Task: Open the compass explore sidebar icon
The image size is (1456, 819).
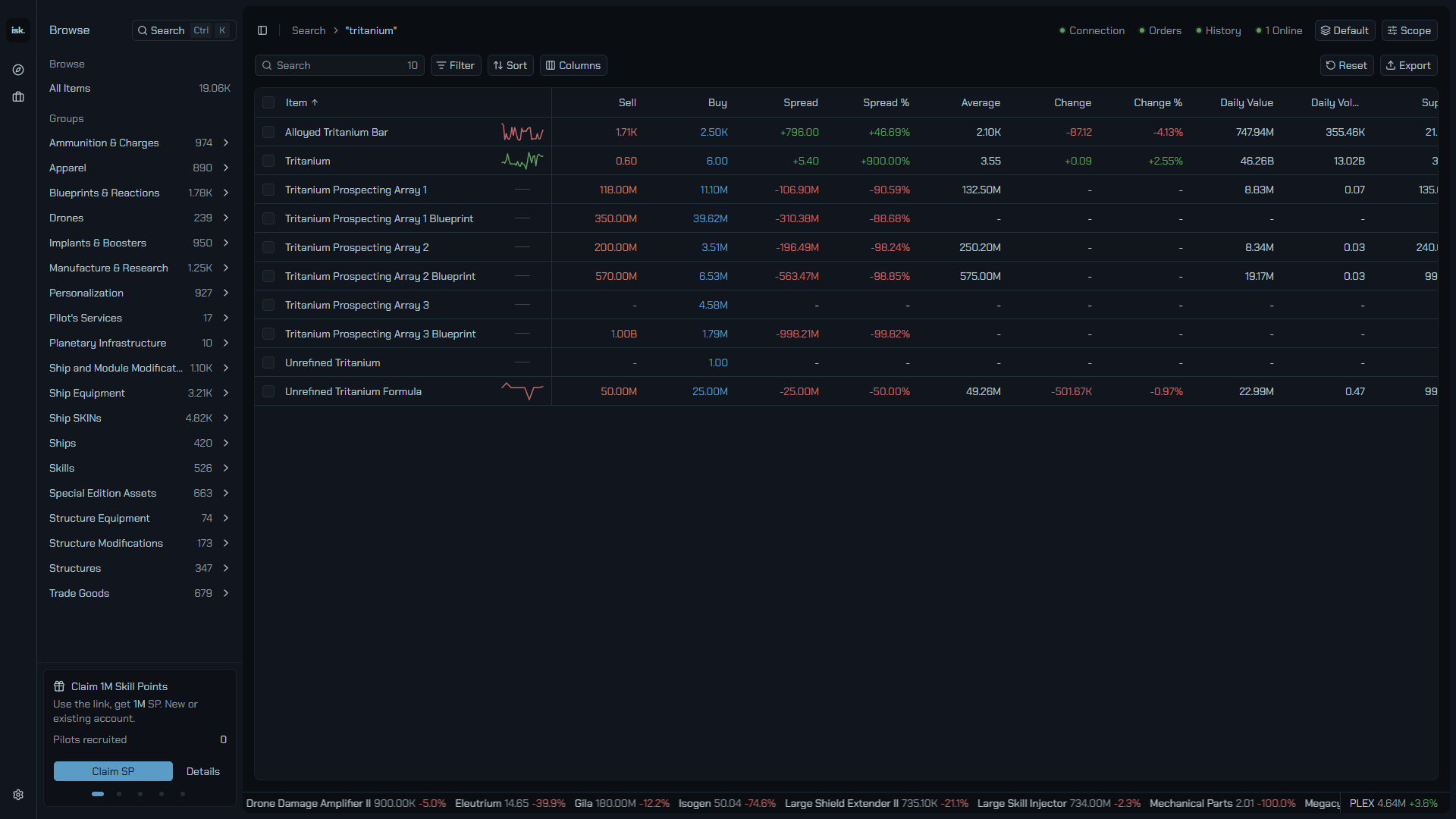Action: [18, 70]
